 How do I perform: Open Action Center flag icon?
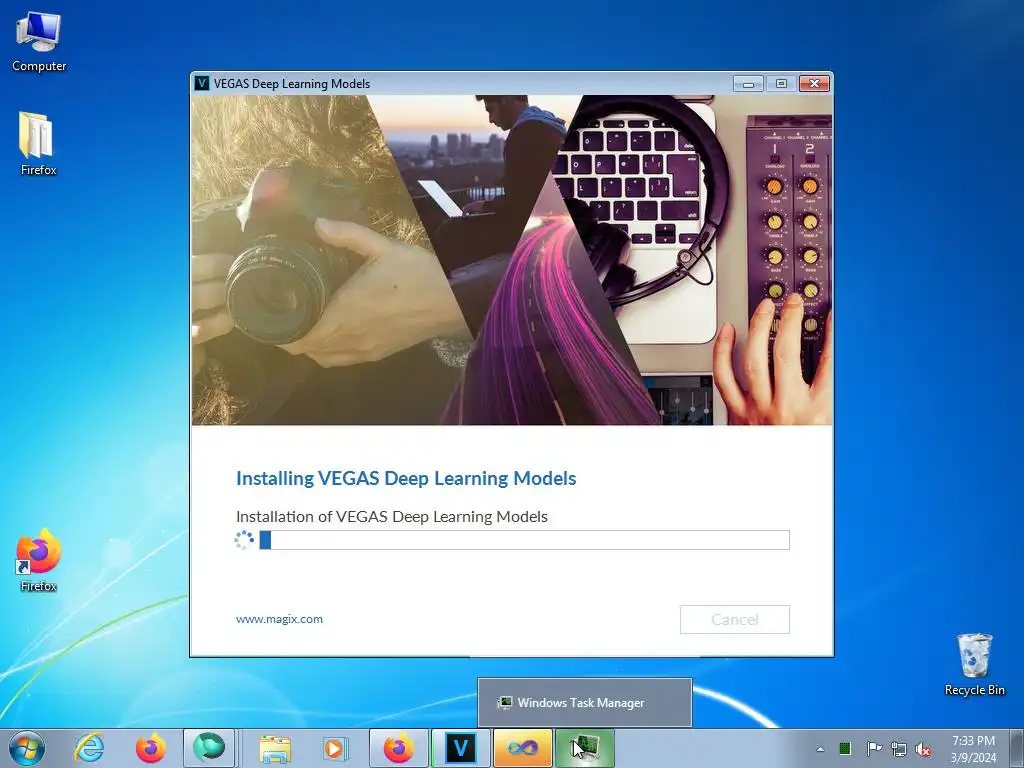(x=874, y=748)
